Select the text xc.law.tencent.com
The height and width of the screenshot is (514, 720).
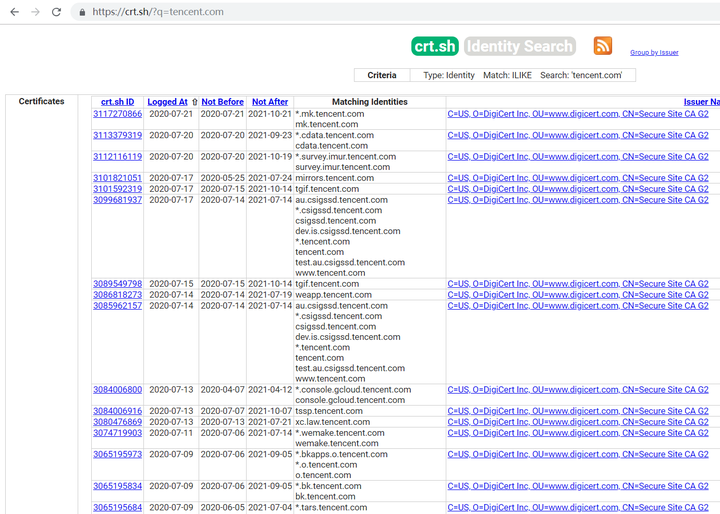point(332,422)
